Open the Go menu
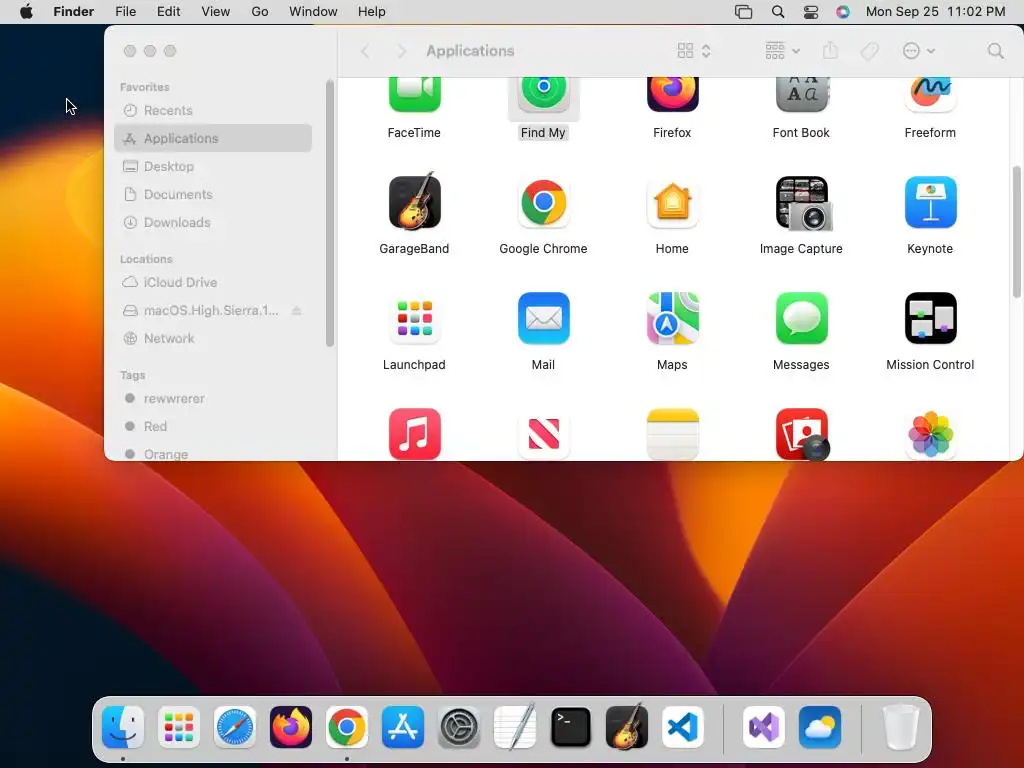Viewport: 1024px width, 768px height. [x=260, y=12]
